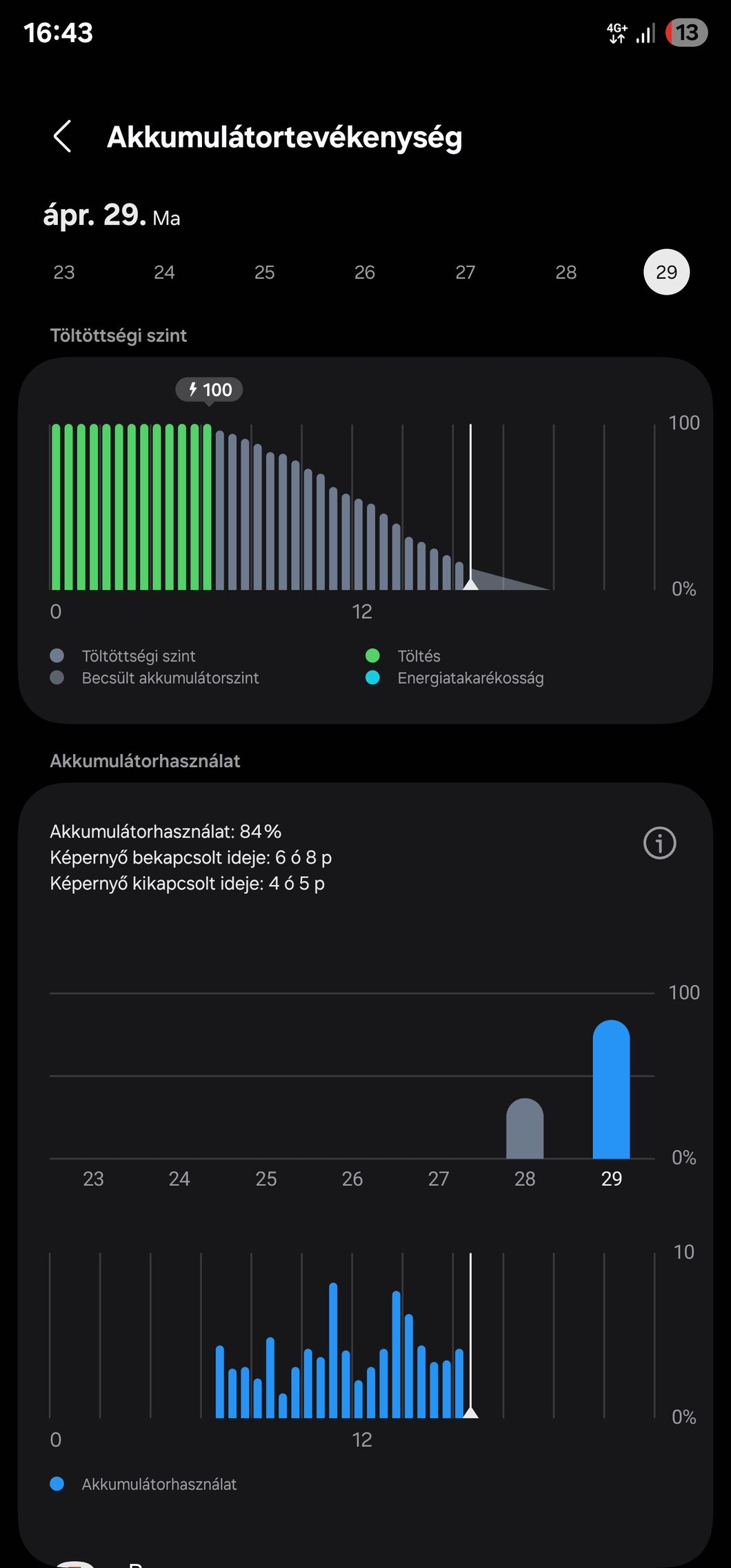The image size is (731, 1568).
Task: Tap the green Töltés legend dot
Action: (x=372, y=655)
